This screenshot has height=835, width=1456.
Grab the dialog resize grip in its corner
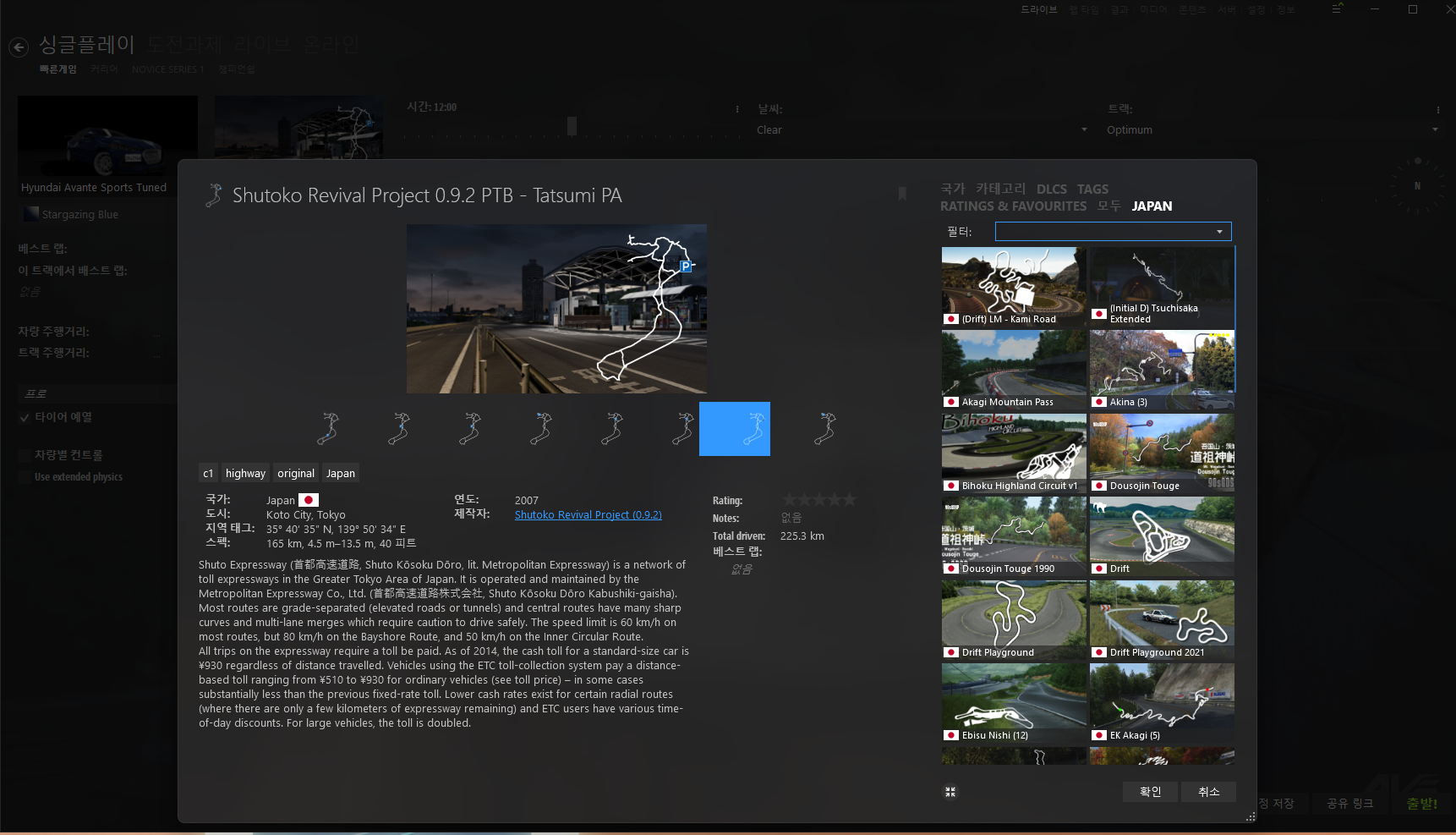(1251, 816)
